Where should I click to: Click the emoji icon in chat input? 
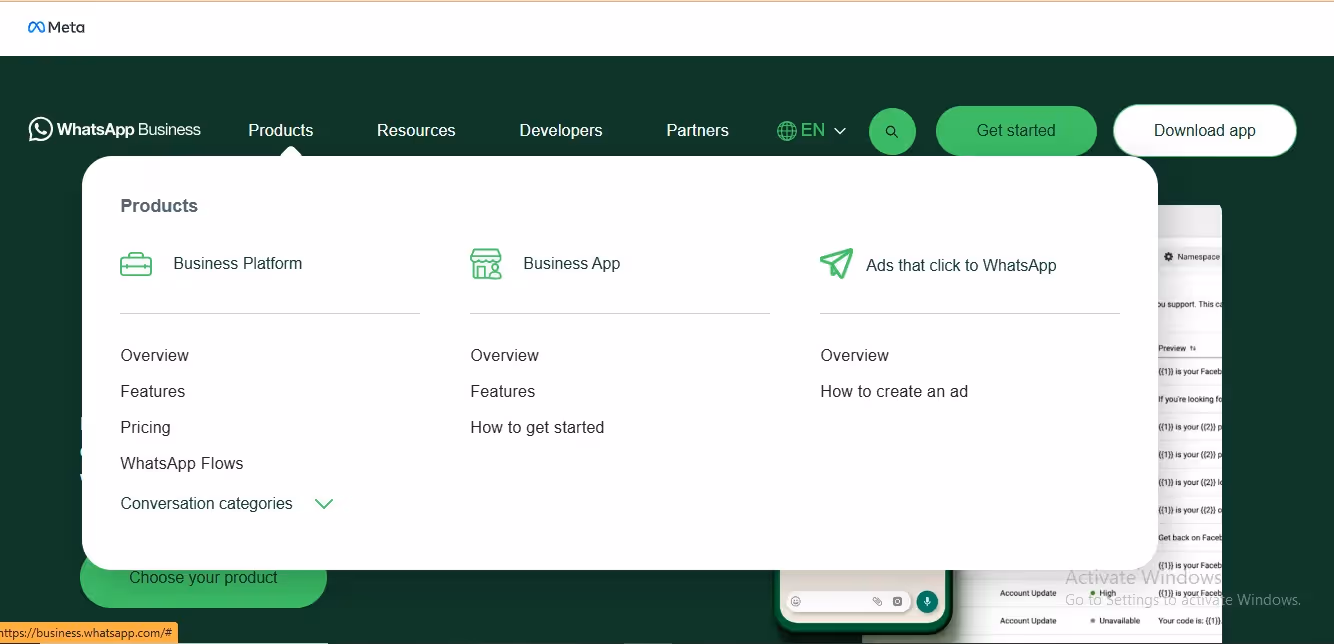point(796,601)
